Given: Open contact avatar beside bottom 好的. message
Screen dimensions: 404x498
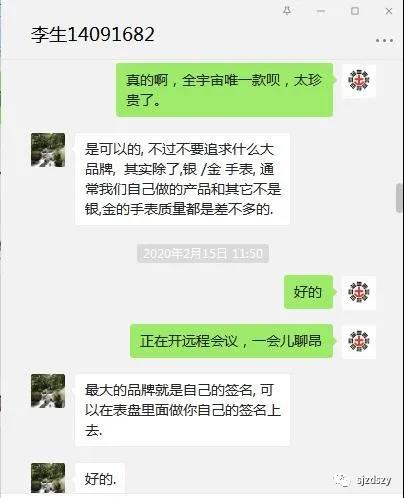Looking at the screenshot, I should tap(48, 478).
